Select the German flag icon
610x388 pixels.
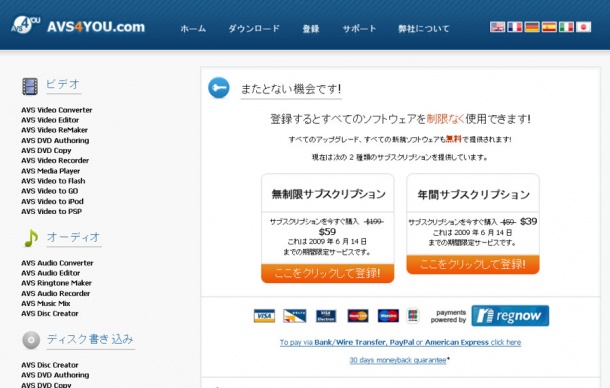click(532, 27)
